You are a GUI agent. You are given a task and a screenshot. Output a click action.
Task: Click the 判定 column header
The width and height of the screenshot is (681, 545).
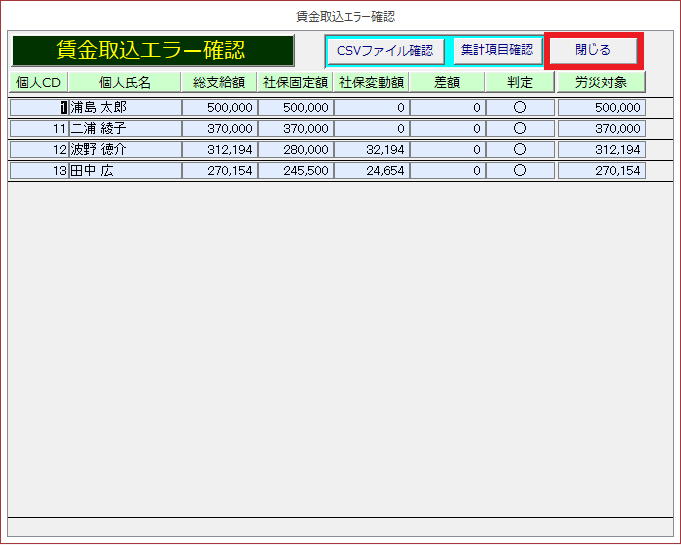[x=520, y=82]
